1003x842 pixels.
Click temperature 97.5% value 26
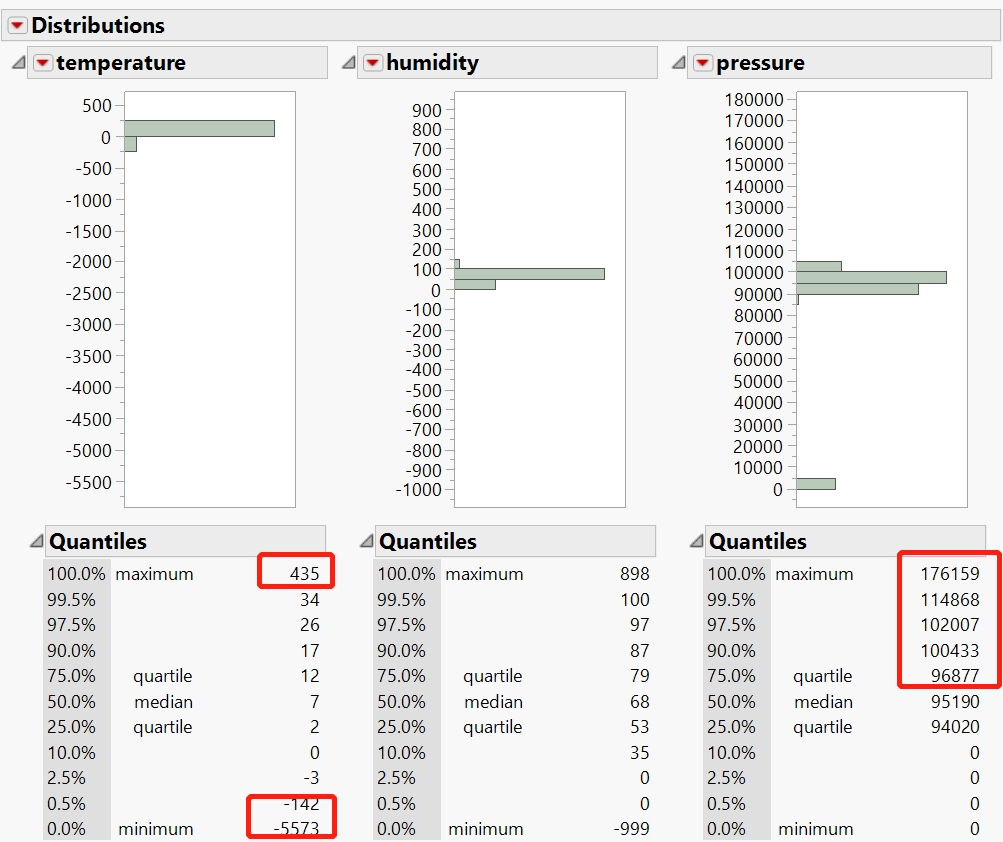310,625
